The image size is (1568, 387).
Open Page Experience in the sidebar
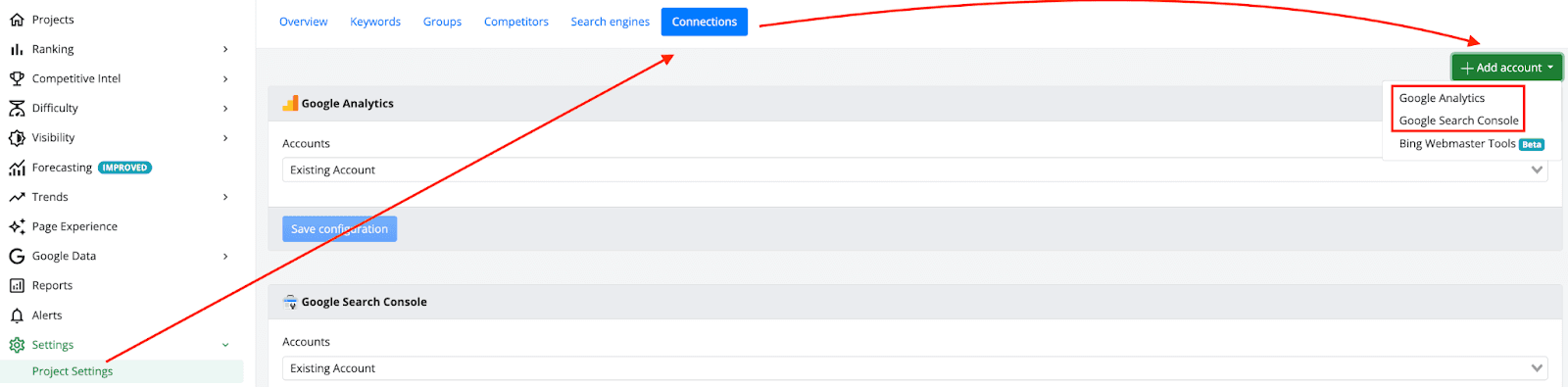74,226
